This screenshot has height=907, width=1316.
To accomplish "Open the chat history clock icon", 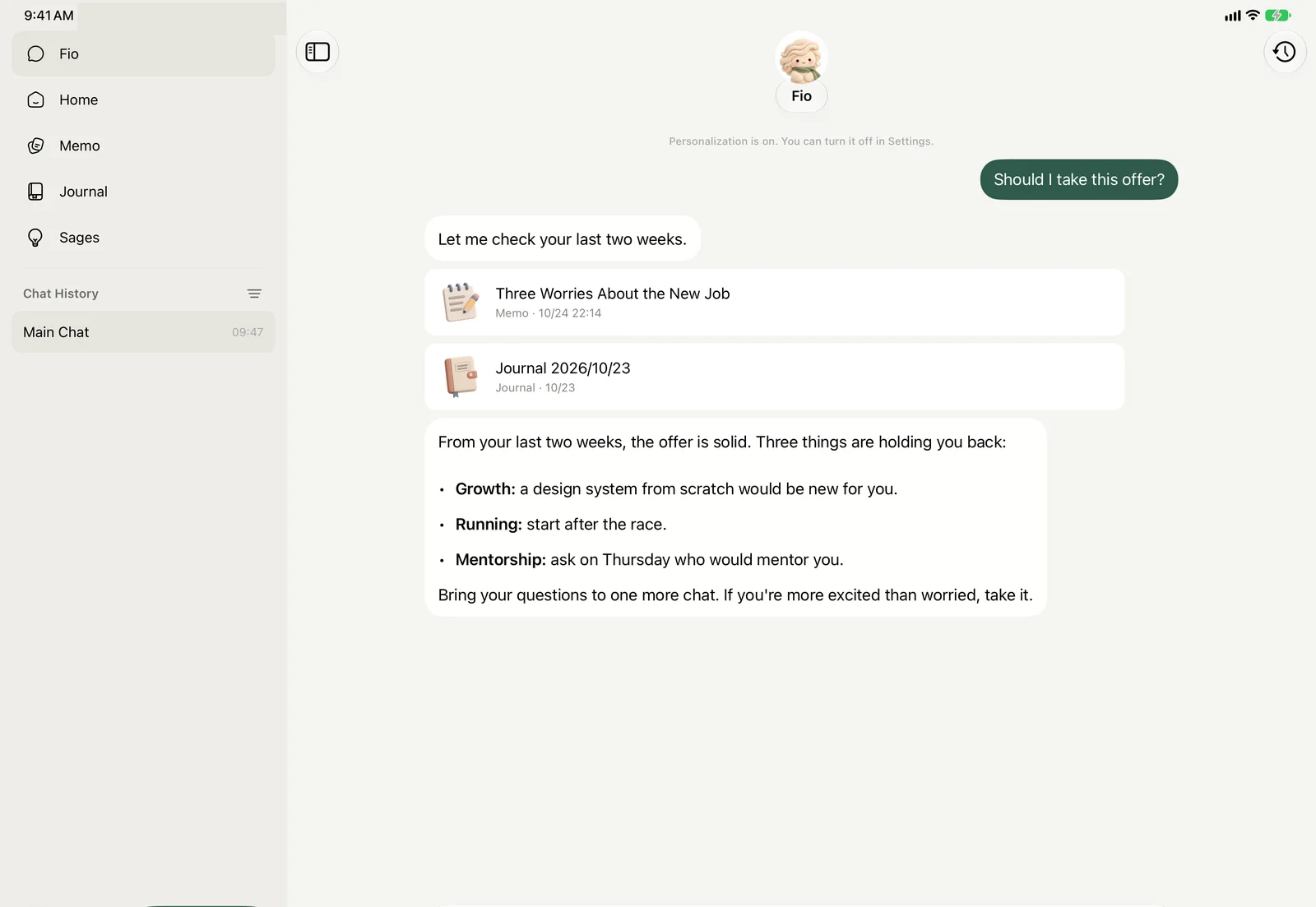I will 1284,52.
